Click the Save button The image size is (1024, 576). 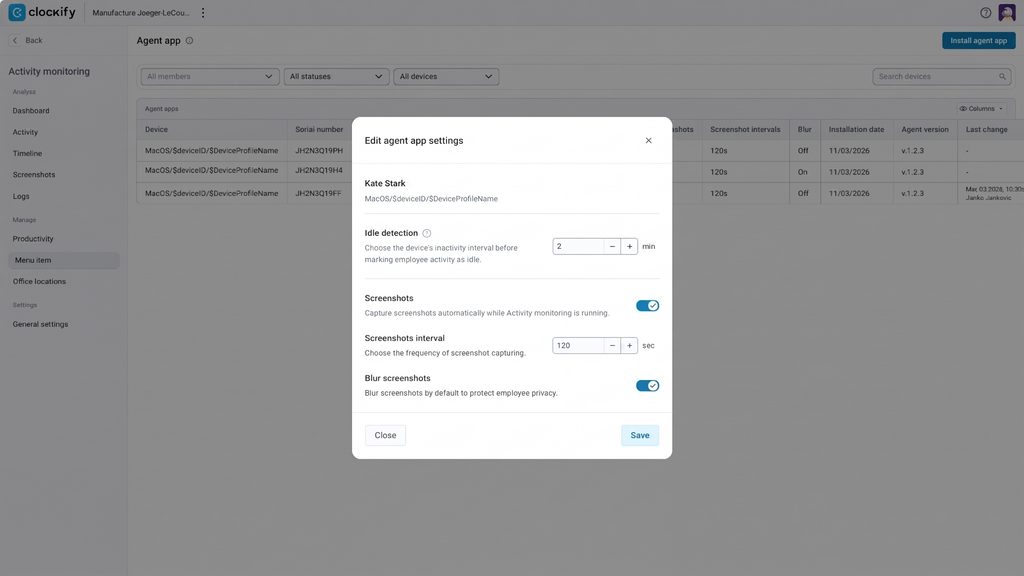(x=640, y=435)
